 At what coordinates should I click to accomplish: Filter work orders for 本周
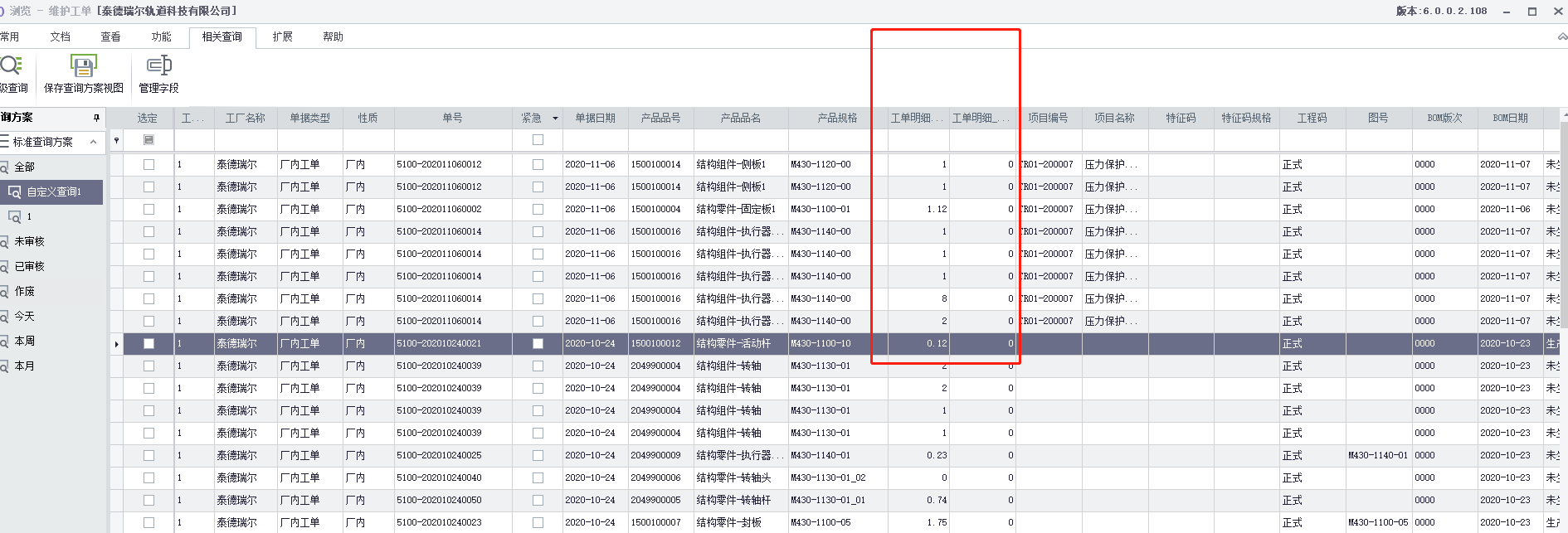[24, 341]
